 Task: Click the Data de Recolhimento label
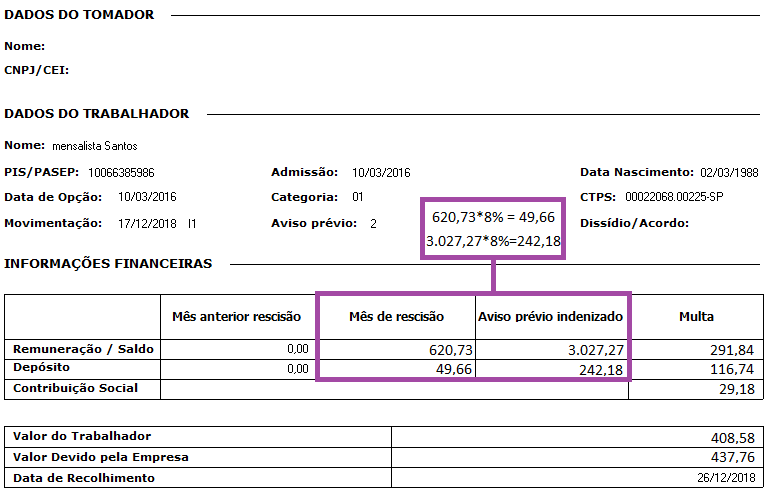point(84,478)
